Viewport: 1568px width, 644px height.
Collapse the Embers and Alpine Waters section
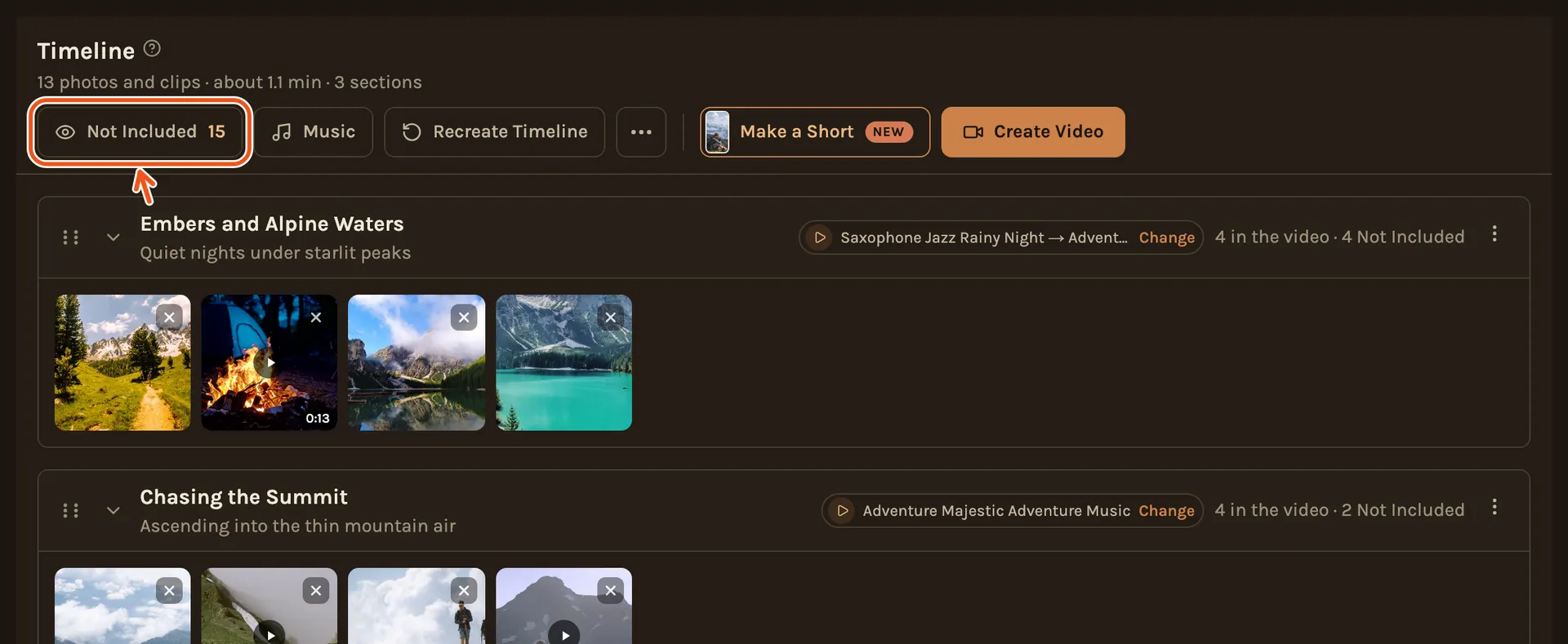(x=114, y=238)
